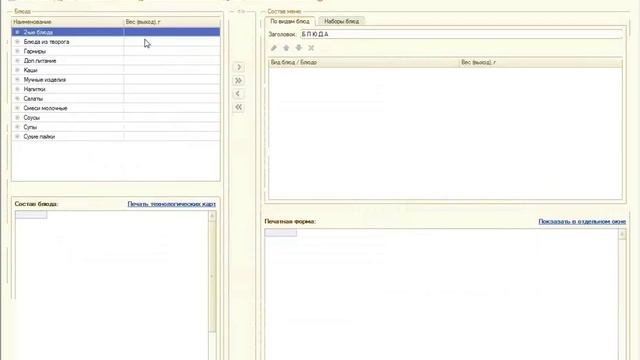Click Вид блюд / Блюдо column header
Screen dimensions: 640x360
tap(364, 62)
